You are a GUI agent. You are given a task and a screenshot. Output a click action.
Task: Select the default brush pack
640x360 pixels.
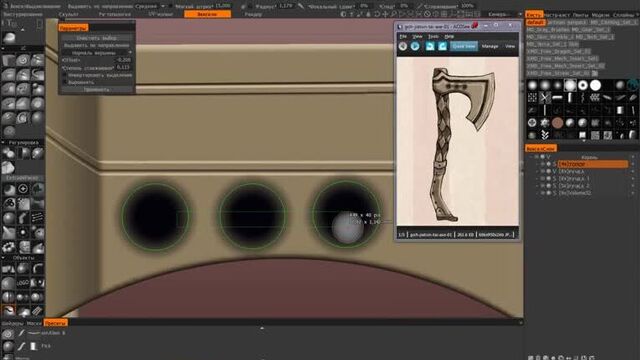536,22
